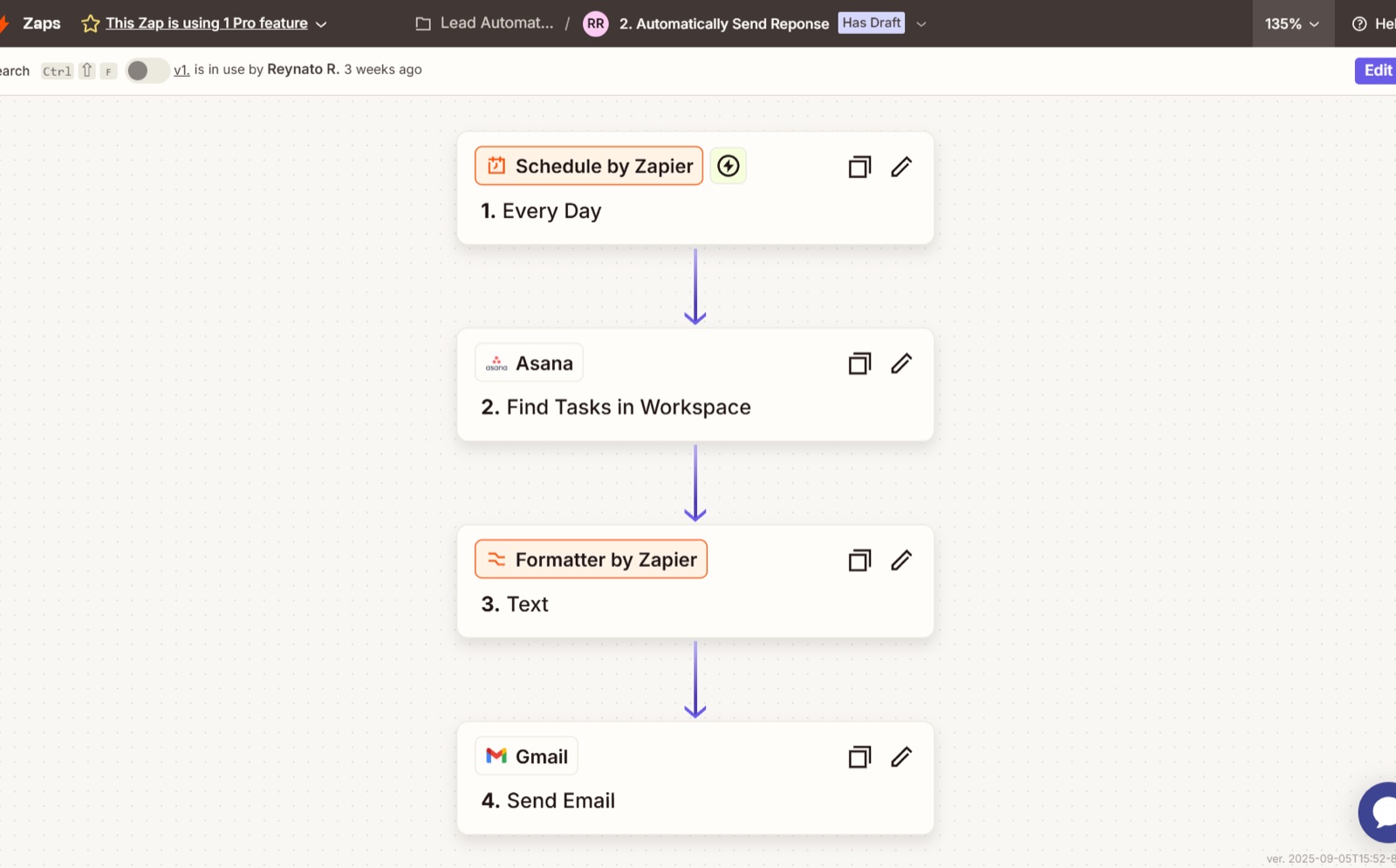Duplicate the Schedule by Zapier step
The width and height of the screenshot is (1396, 868).
click(x=859, y=167)
